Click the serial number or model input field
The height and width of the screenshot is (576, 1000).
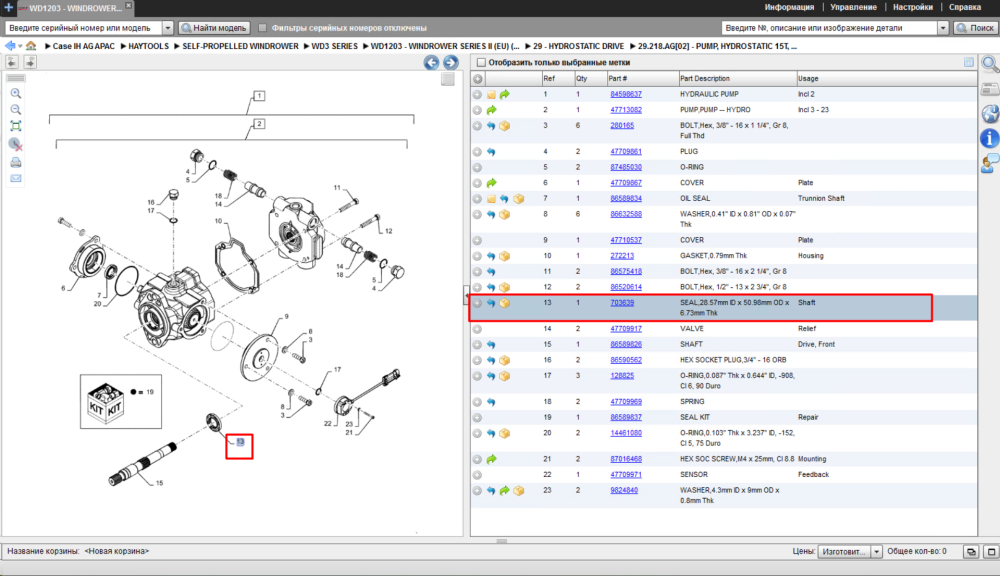[x=84, y=28]
